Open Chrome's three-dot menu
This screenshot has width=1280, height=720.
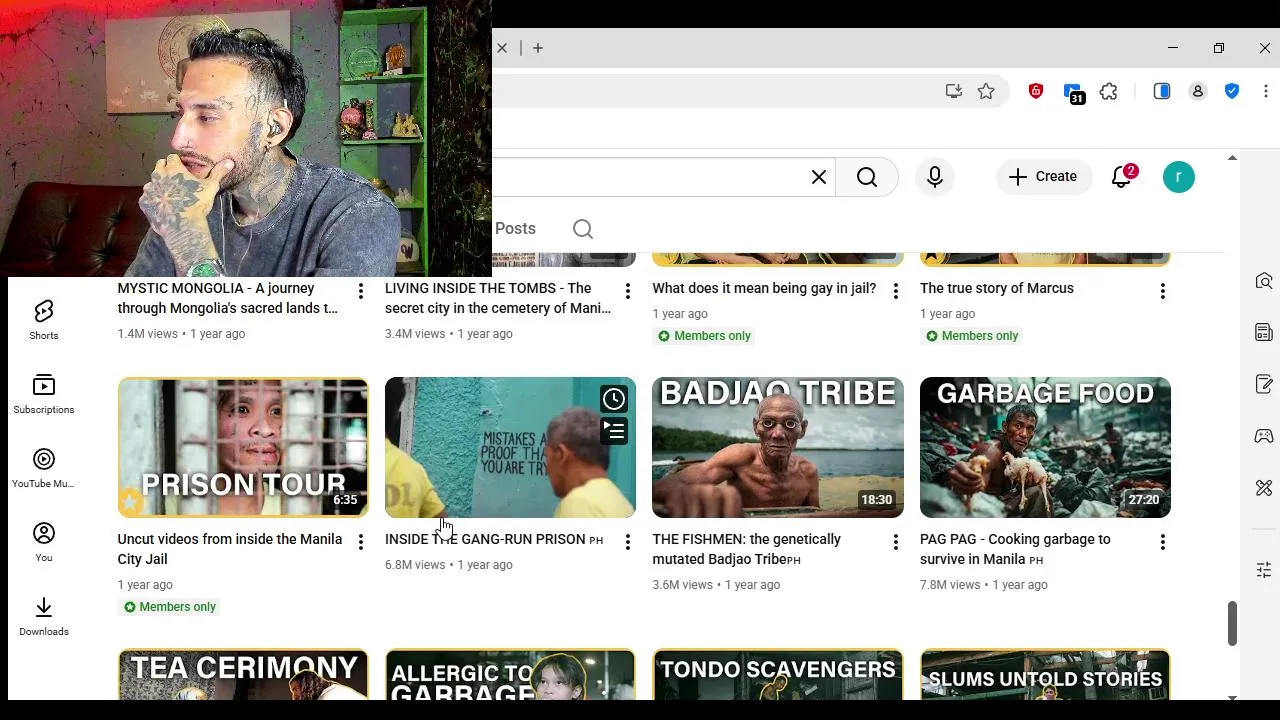(1266, 91)
